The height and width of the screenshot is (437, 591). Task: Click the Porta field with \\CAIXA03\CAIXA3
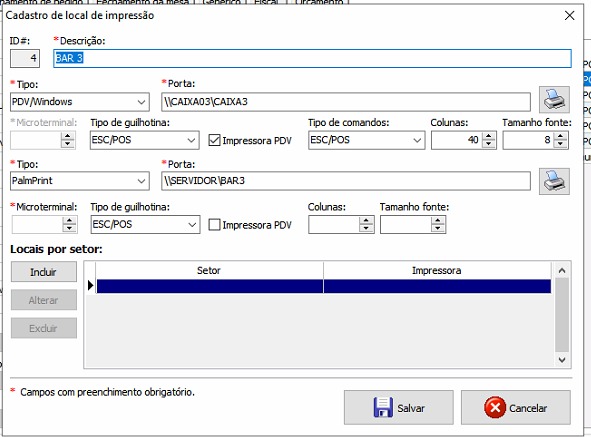(346, 102)
